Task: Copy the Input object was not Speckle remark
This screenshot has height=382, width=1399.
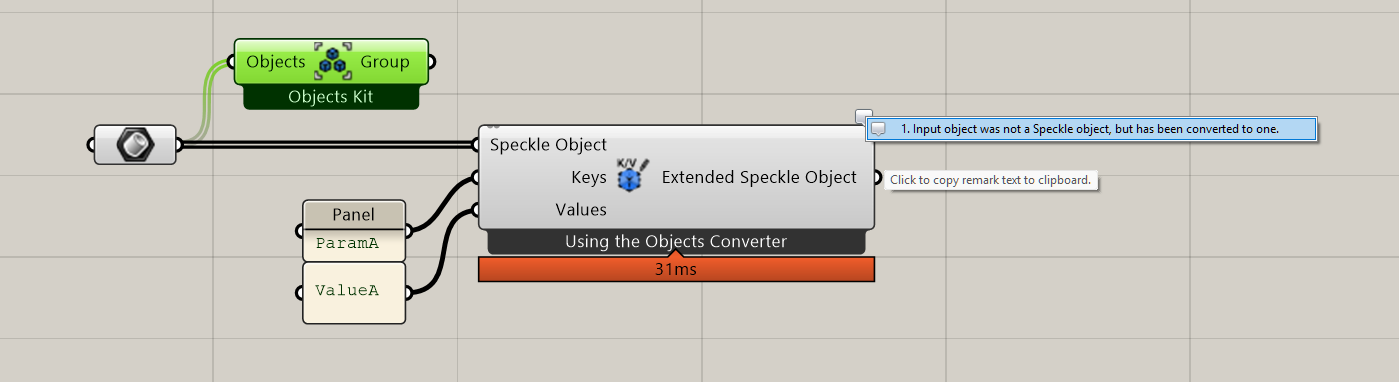Action: (x=1090, y=129)
